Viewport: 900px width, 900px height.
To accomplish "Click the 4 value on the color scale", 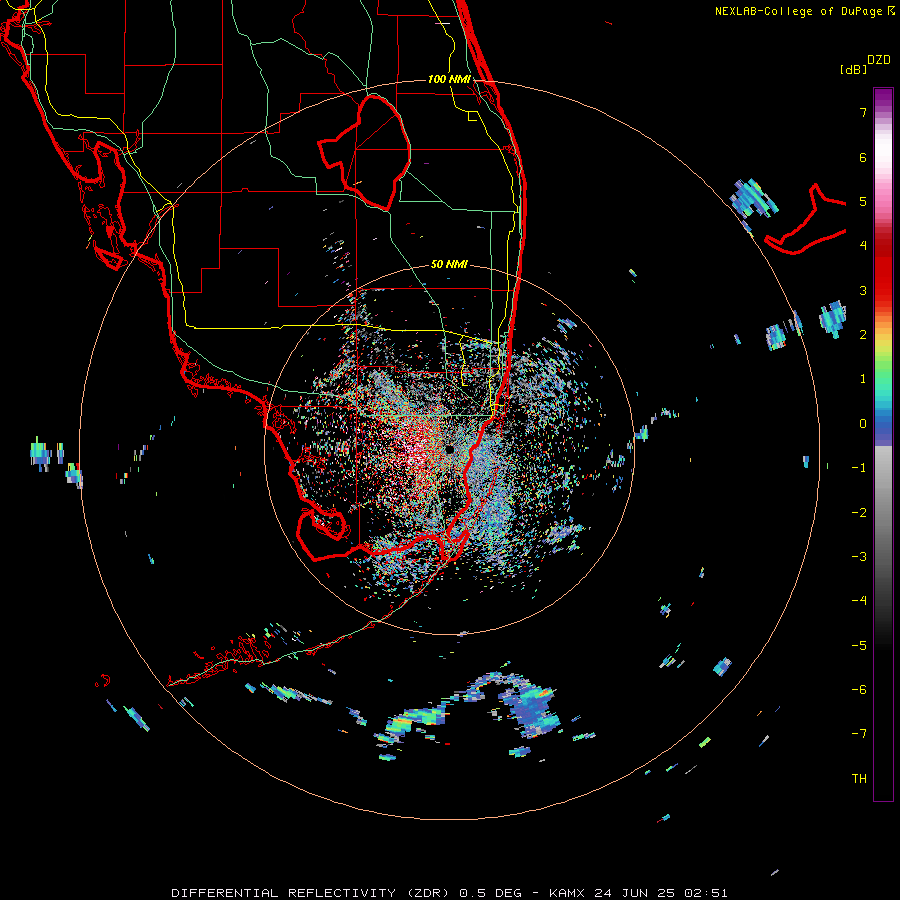I will 863,246.
